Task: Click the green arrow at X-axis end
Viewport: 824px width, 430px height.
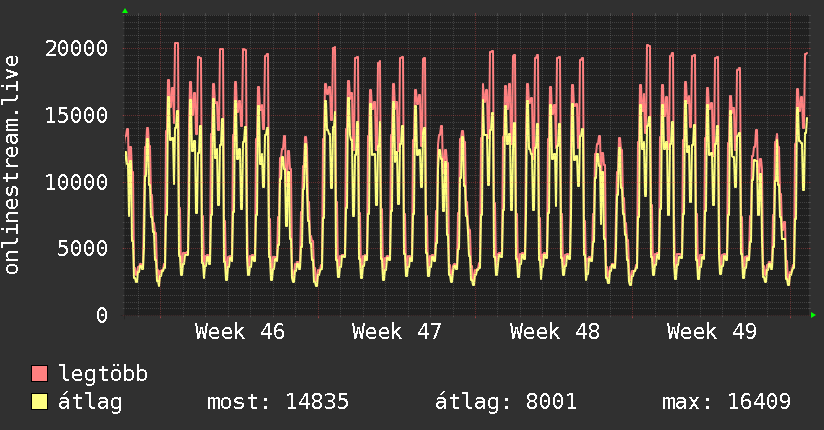Action: pyautogui.click(x=813, y=315)
